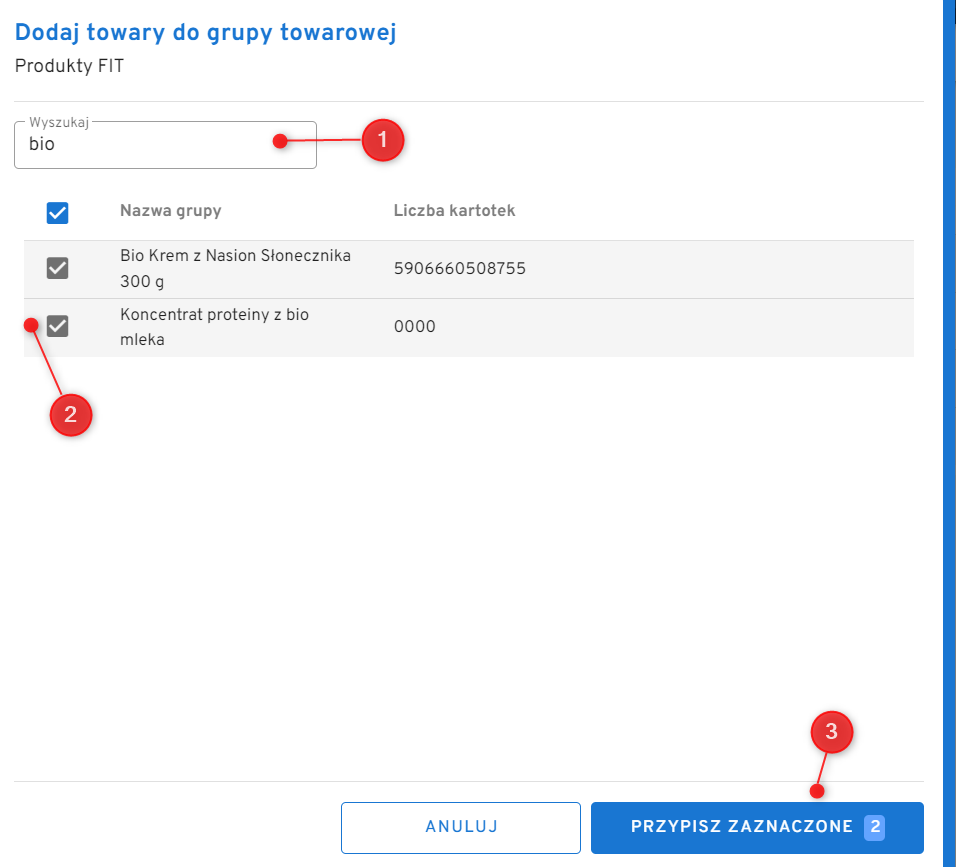Click the red annotation marker number 1
Image resolution: width=956 pixels, height=867 pixels.
tap(382, 140)
